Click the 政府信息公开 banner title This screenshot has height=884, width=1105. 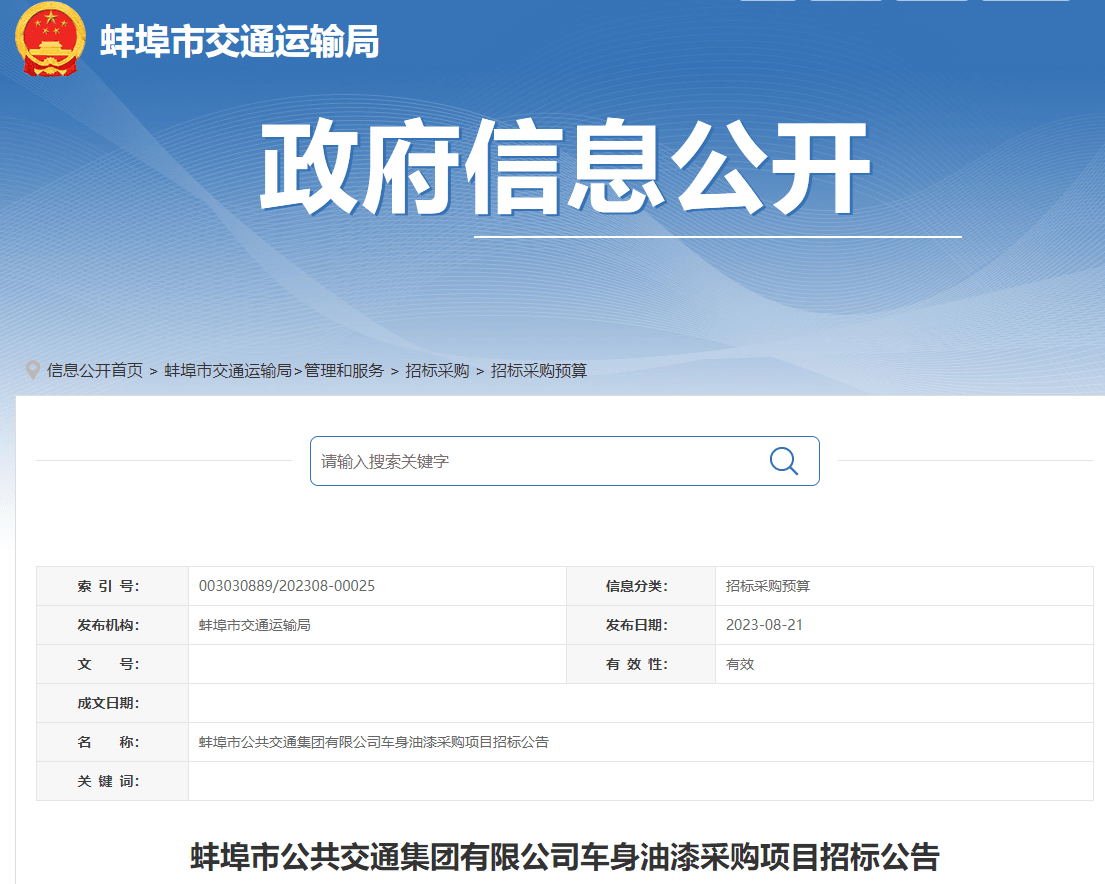565,167
